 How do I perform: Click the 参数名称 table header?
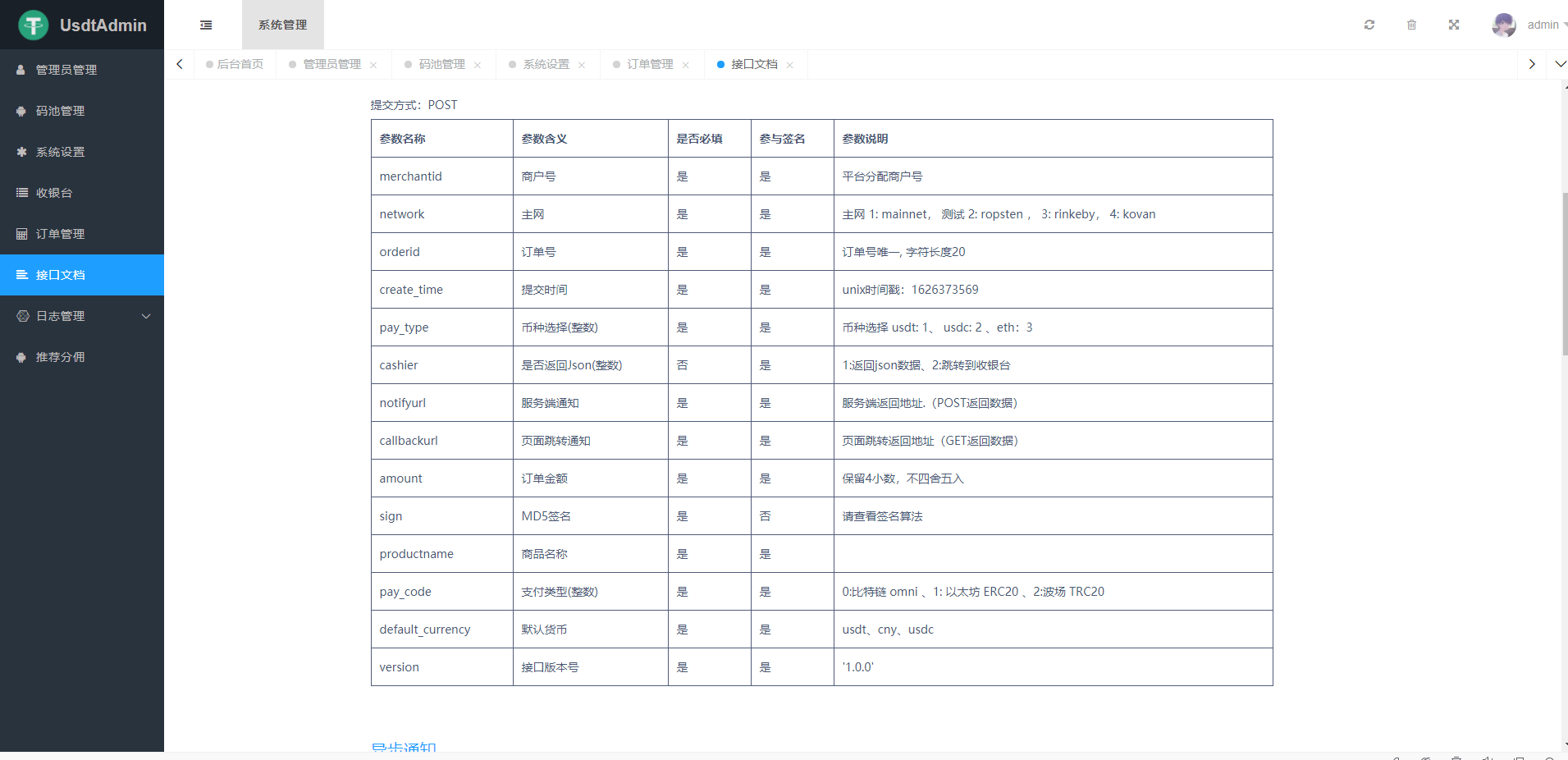(442, 139)
